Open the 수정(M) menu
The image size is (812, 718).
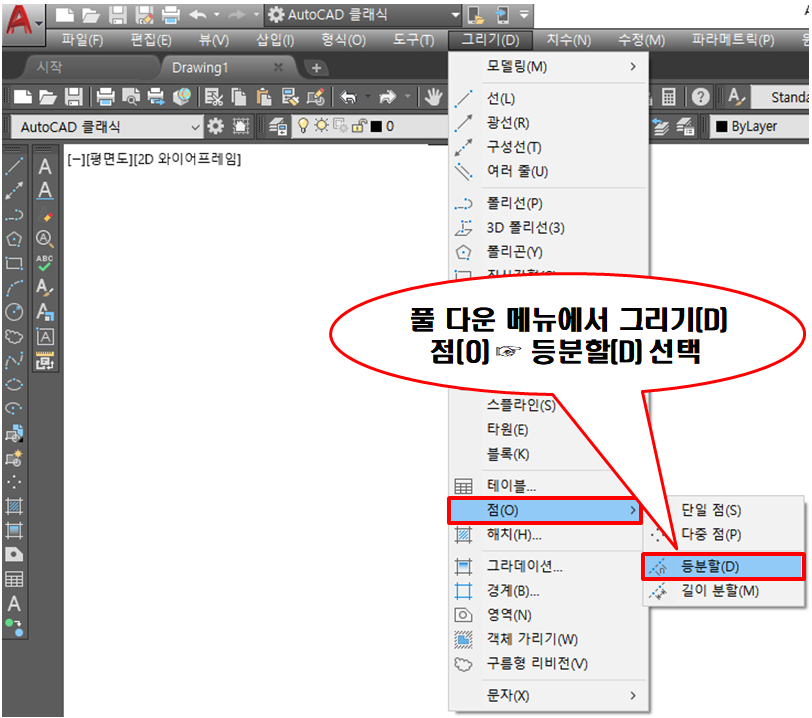[x=641, y=40]
